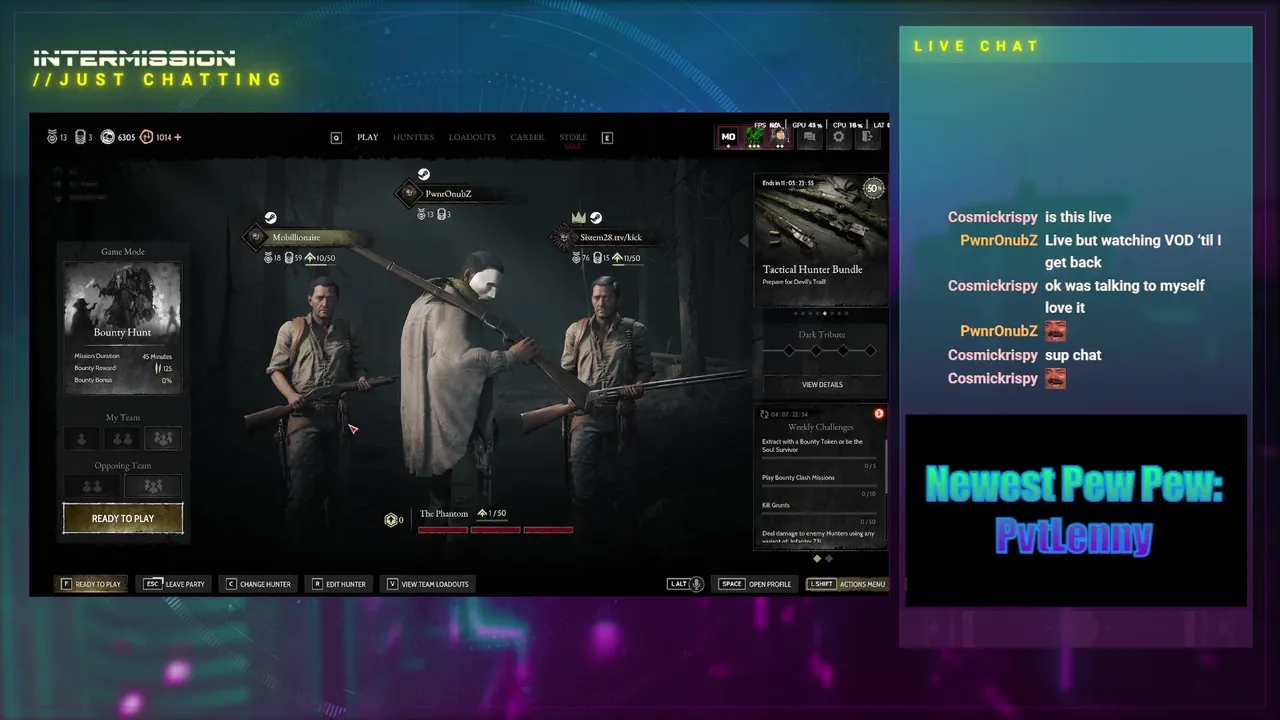This screenshot has height=720, width=1280.
Task: Click Cosmickrispy's 'is this live' chat message
Action: pos(1078,217)
